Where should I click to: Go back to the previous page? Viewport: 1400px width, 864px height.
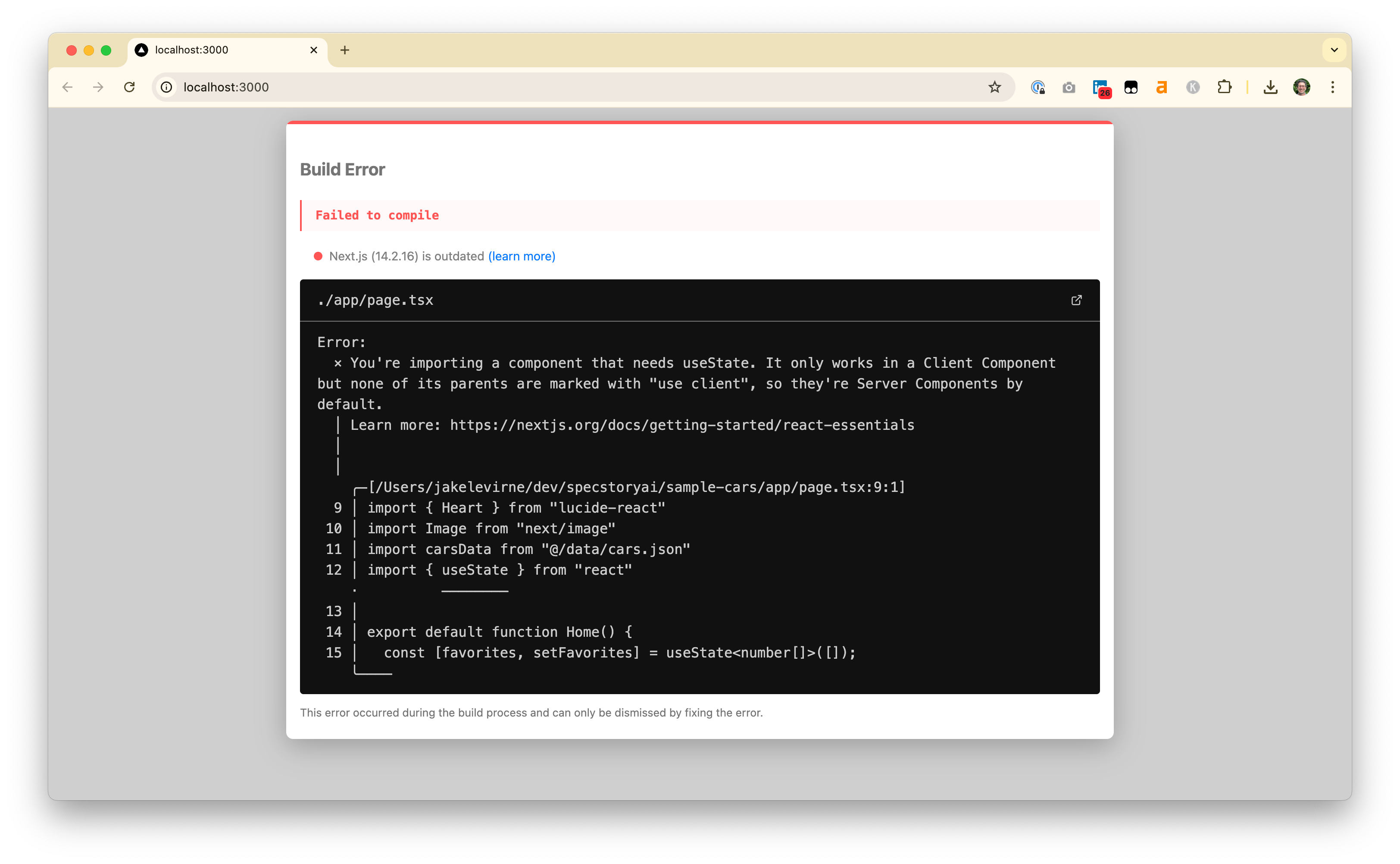point(67,87)
